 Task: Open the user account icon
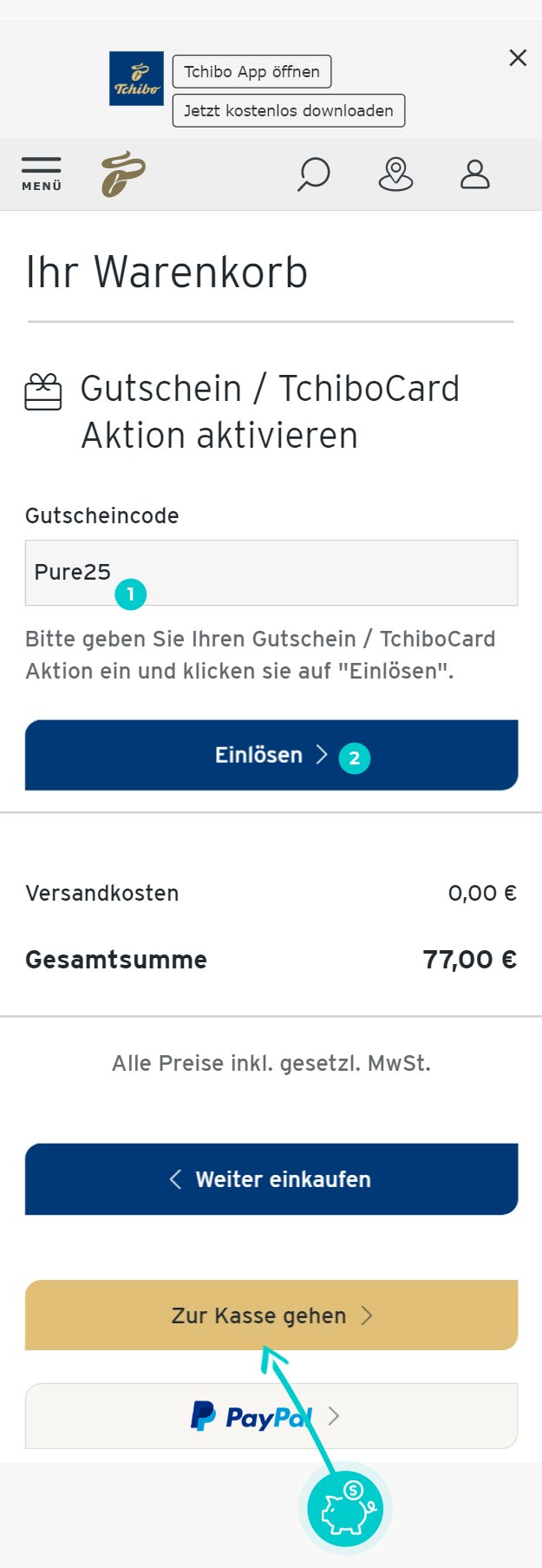pyautogui.click(x=474, y=174)
